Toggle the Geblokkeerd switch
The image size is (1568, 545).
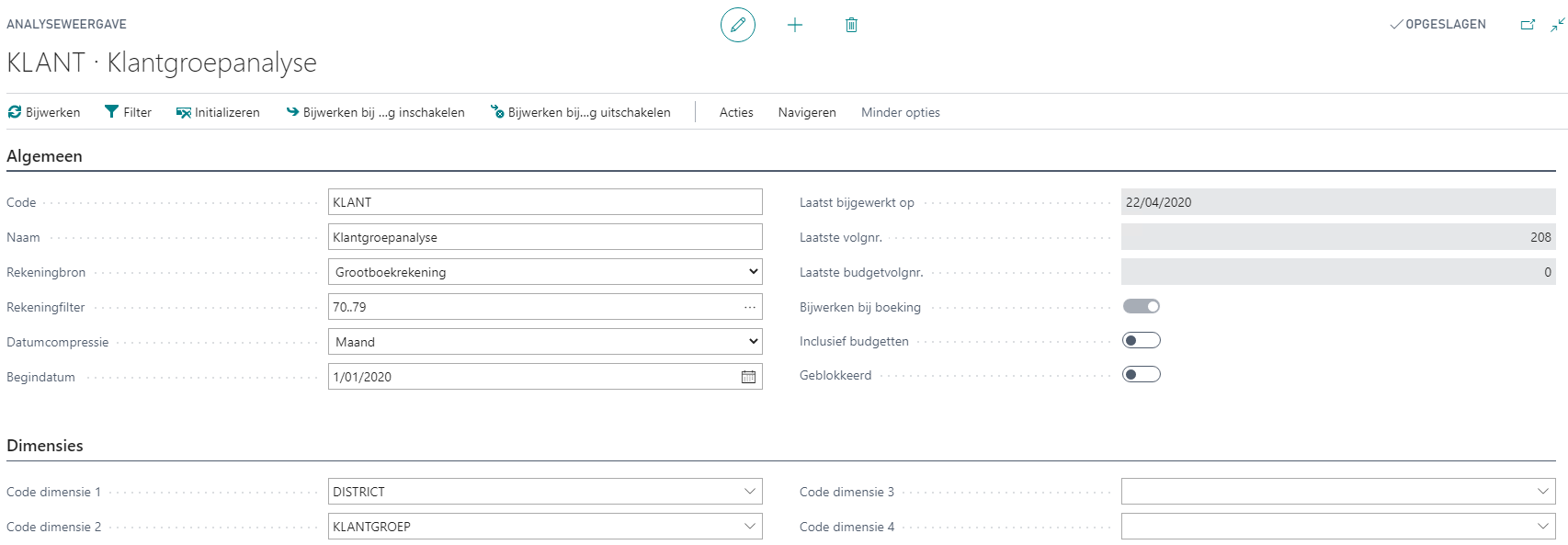click(1142, 375)
